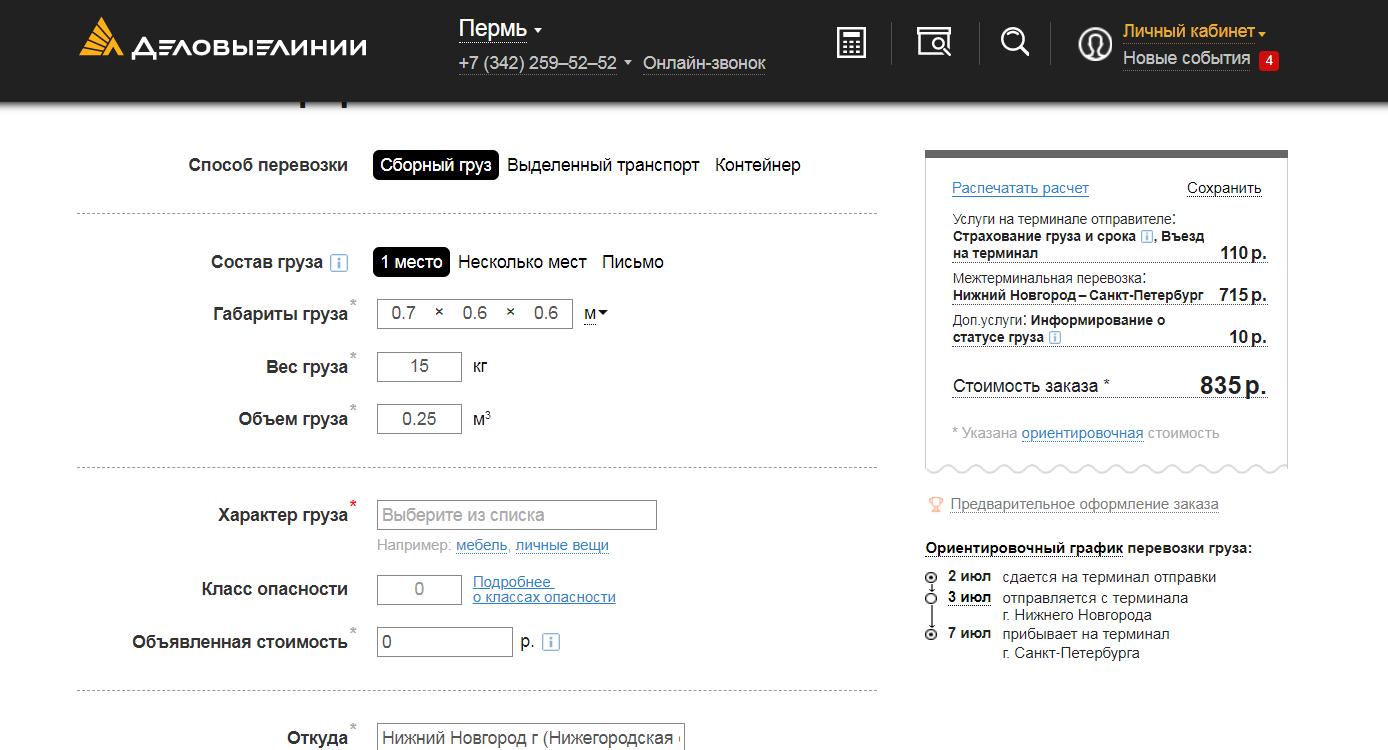Expand the Пермь city dropdown
Image resolution: width=1388 pixels, height=750 pixels.
click(x=500, y=29)
